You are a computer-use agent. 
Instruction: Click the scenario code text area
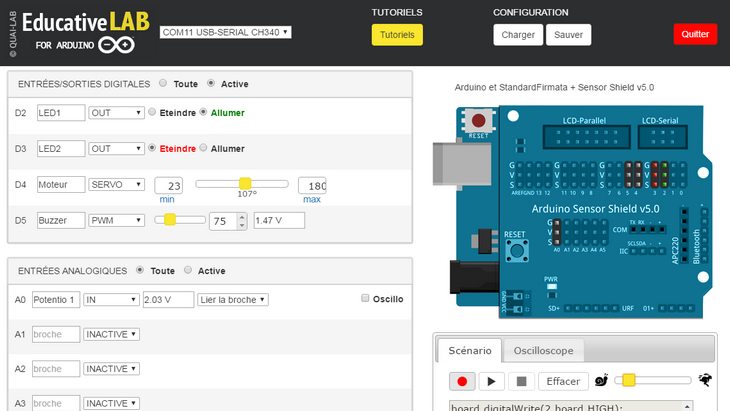[571, 406]
